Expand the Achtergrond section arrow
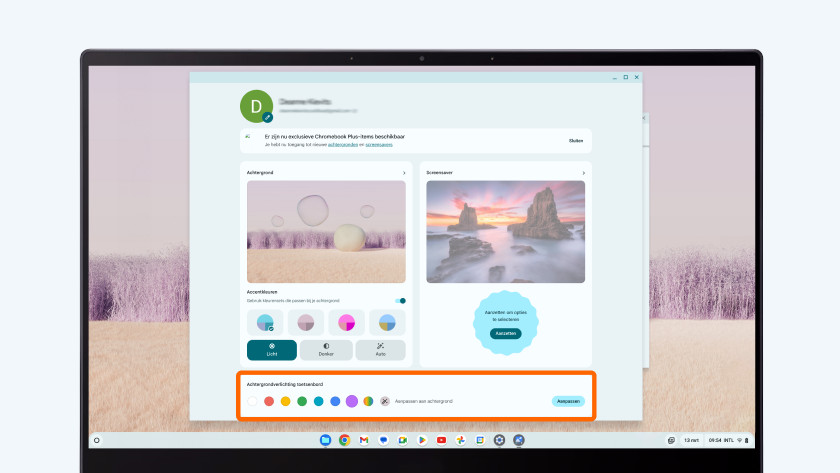 point(404,173)
